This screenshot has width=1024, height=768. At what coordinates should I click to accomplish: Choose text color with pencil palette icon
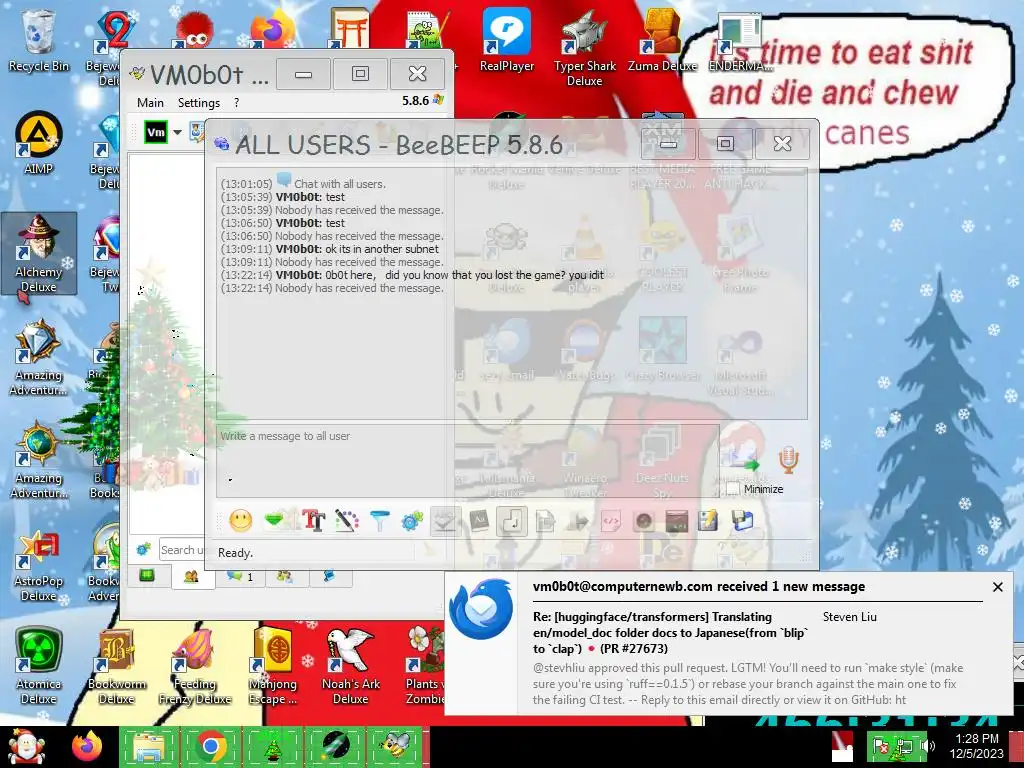pyautogui.click(x=347, y=521)
